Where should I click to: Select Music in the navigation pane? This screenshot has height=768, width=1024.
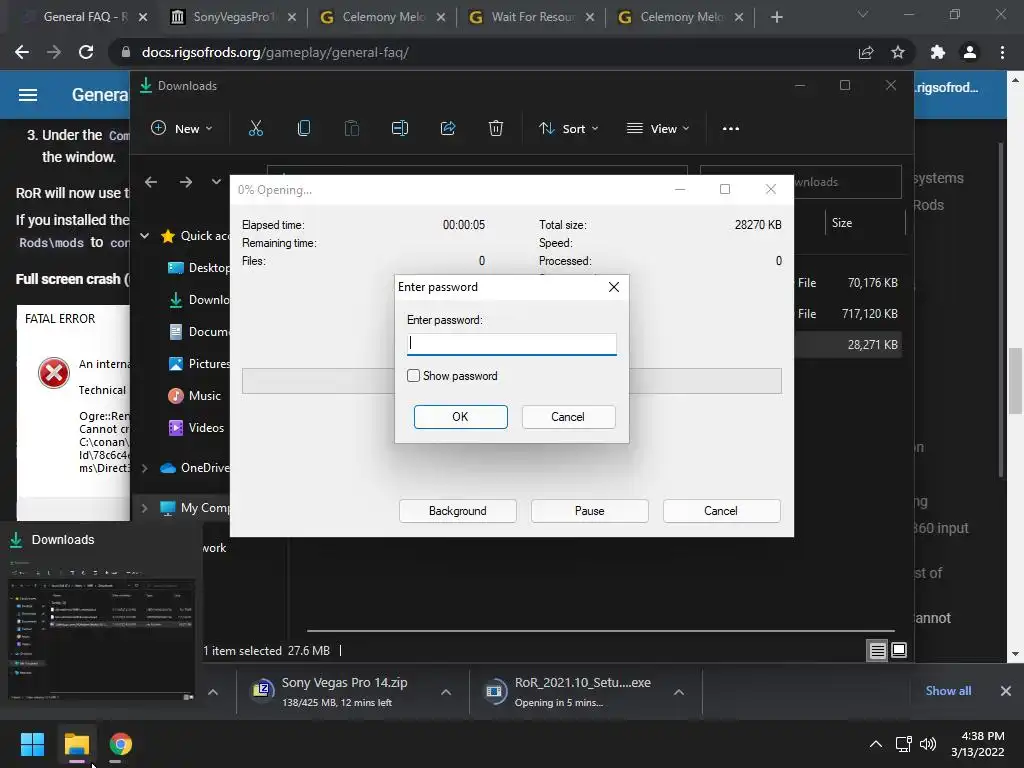[x=195, y=396]
